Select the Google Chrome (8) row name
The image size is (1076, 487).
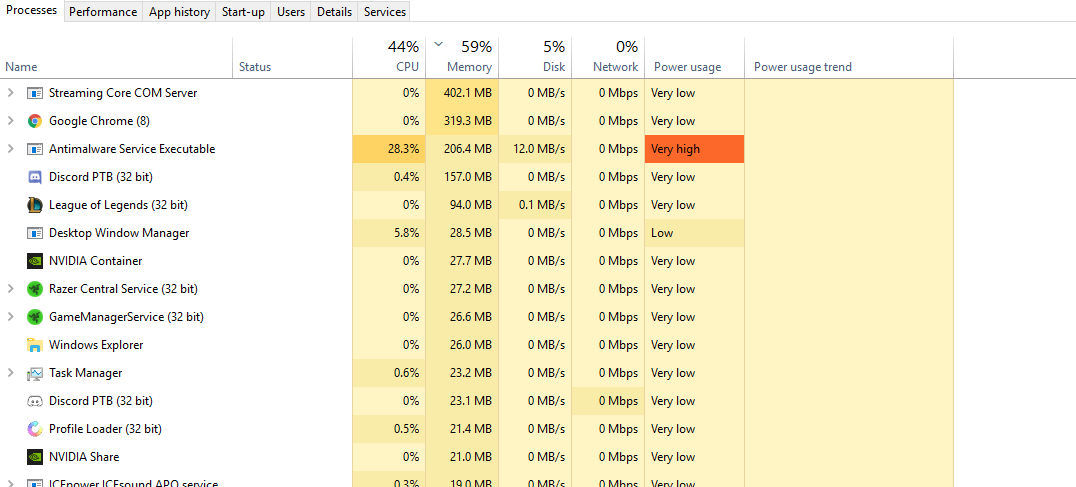point(100,121)
